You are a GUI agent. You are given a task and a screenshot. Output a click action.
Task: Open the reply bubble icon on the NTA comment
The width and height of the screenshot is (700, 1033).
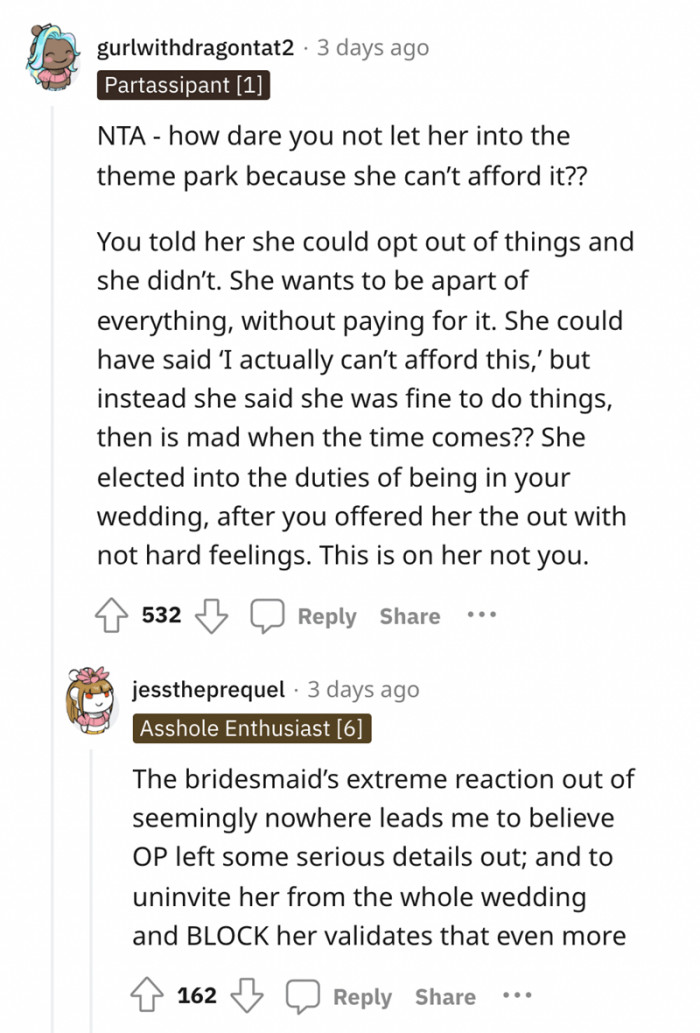266,615
